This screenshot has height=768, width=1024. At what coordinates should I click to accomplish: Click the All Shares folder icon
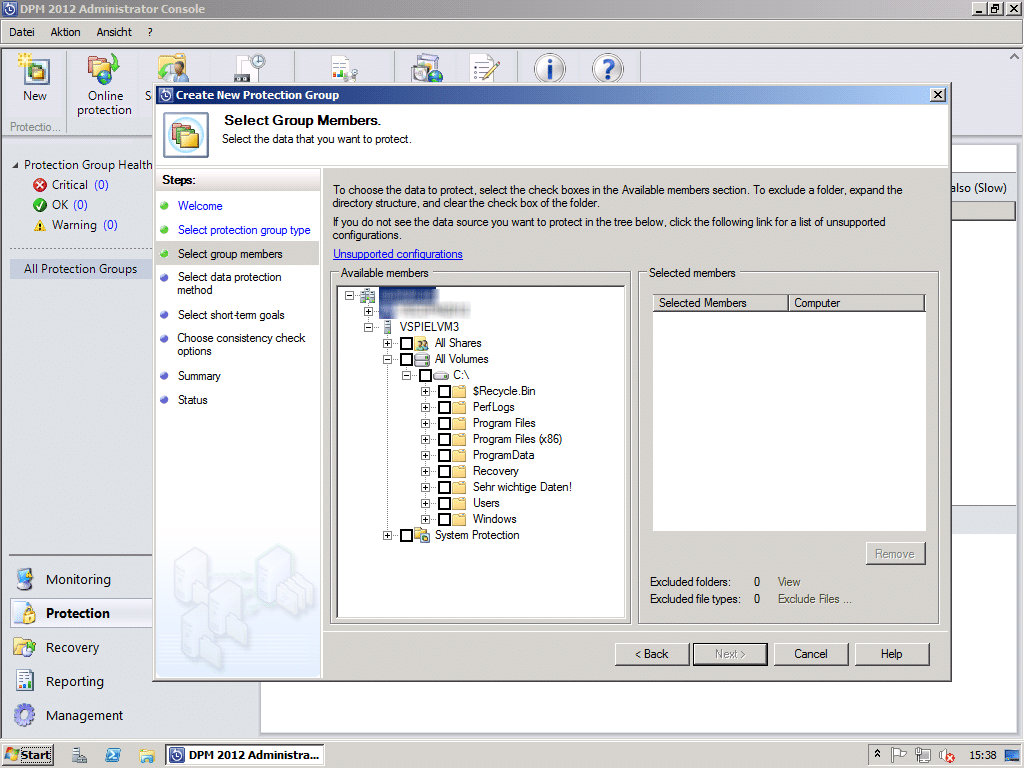[x=422, y=343]
